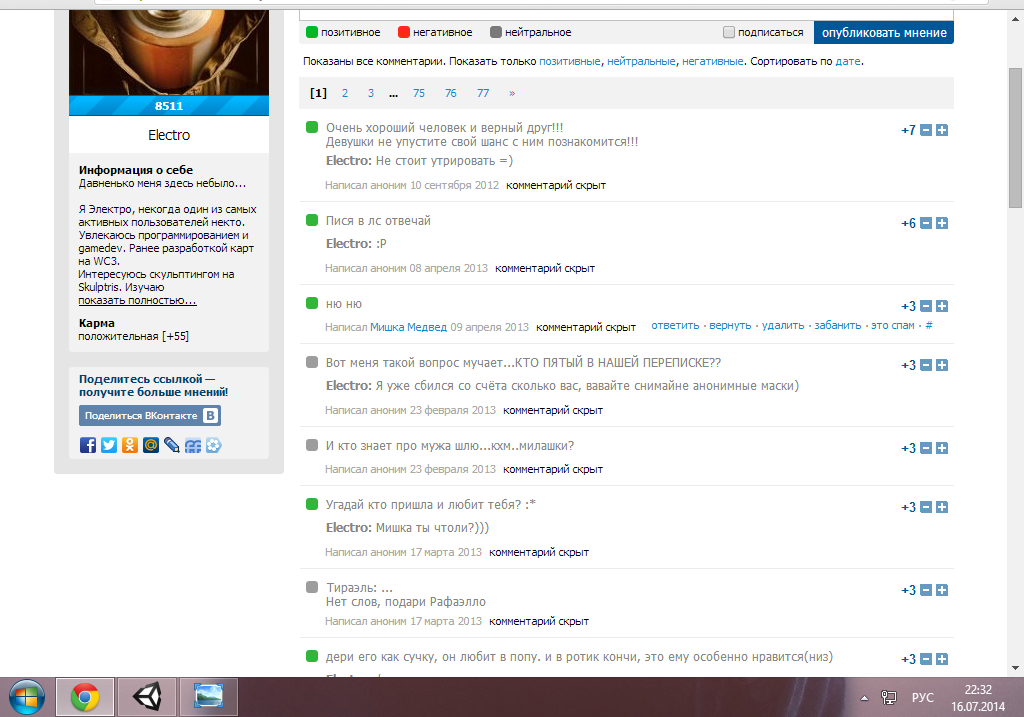Click the scrollbar down arrow
The width and height of the screenshot is (1024, 717).
point(1015,668)
